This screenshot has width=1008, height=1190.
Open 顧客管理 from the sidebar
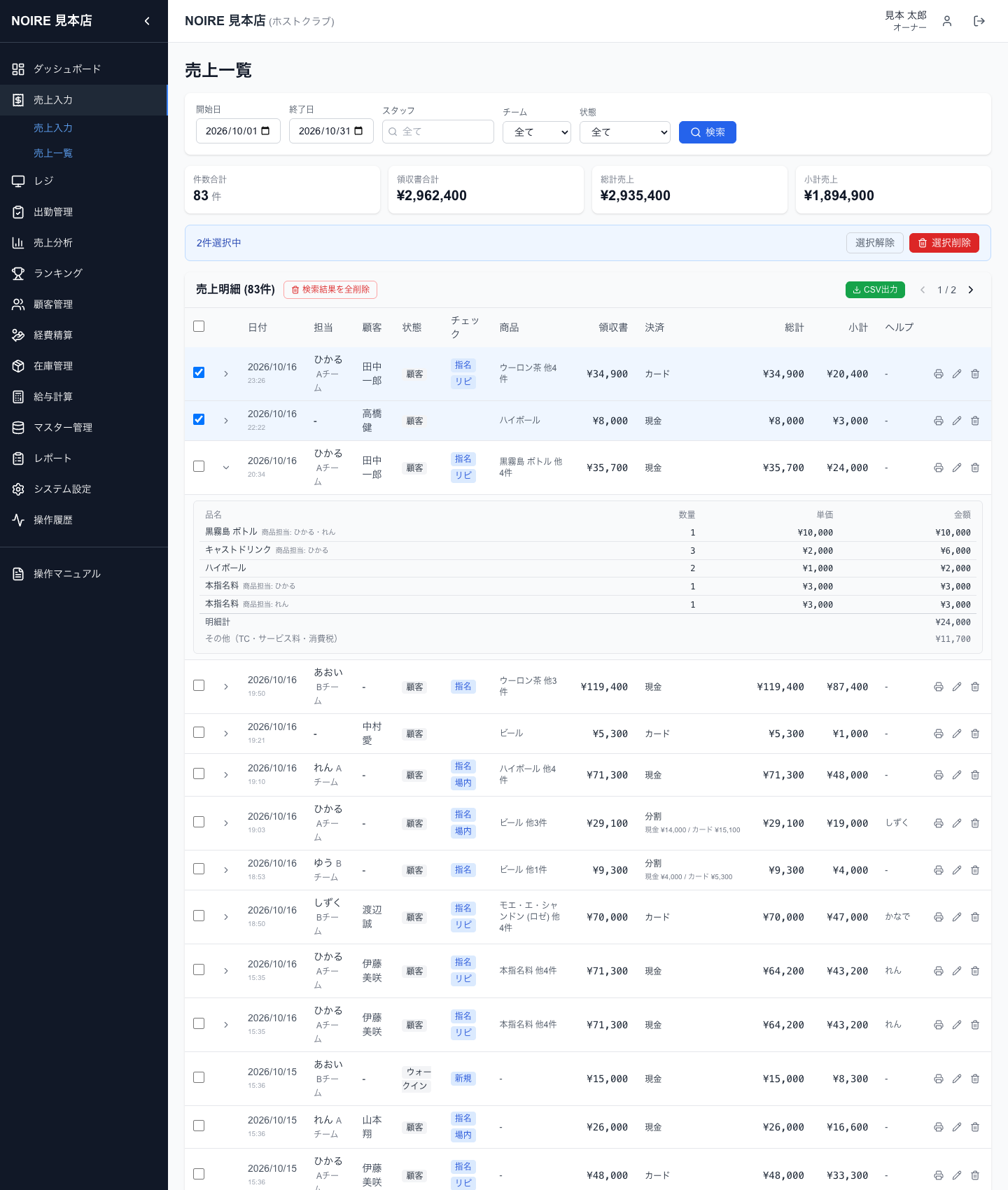click(84, 304)
